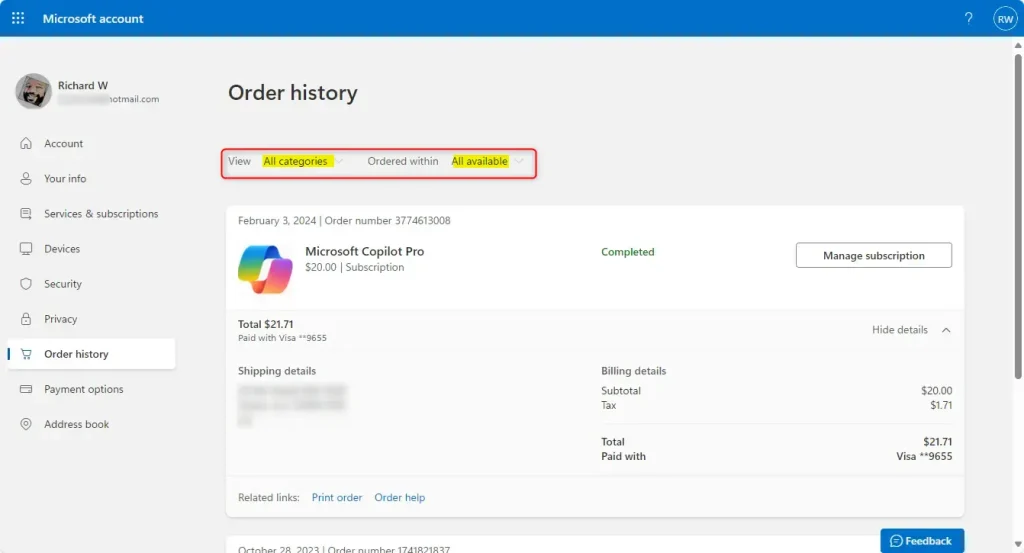
Task: Click the help question mark icon
Action: tap(968, 18)
